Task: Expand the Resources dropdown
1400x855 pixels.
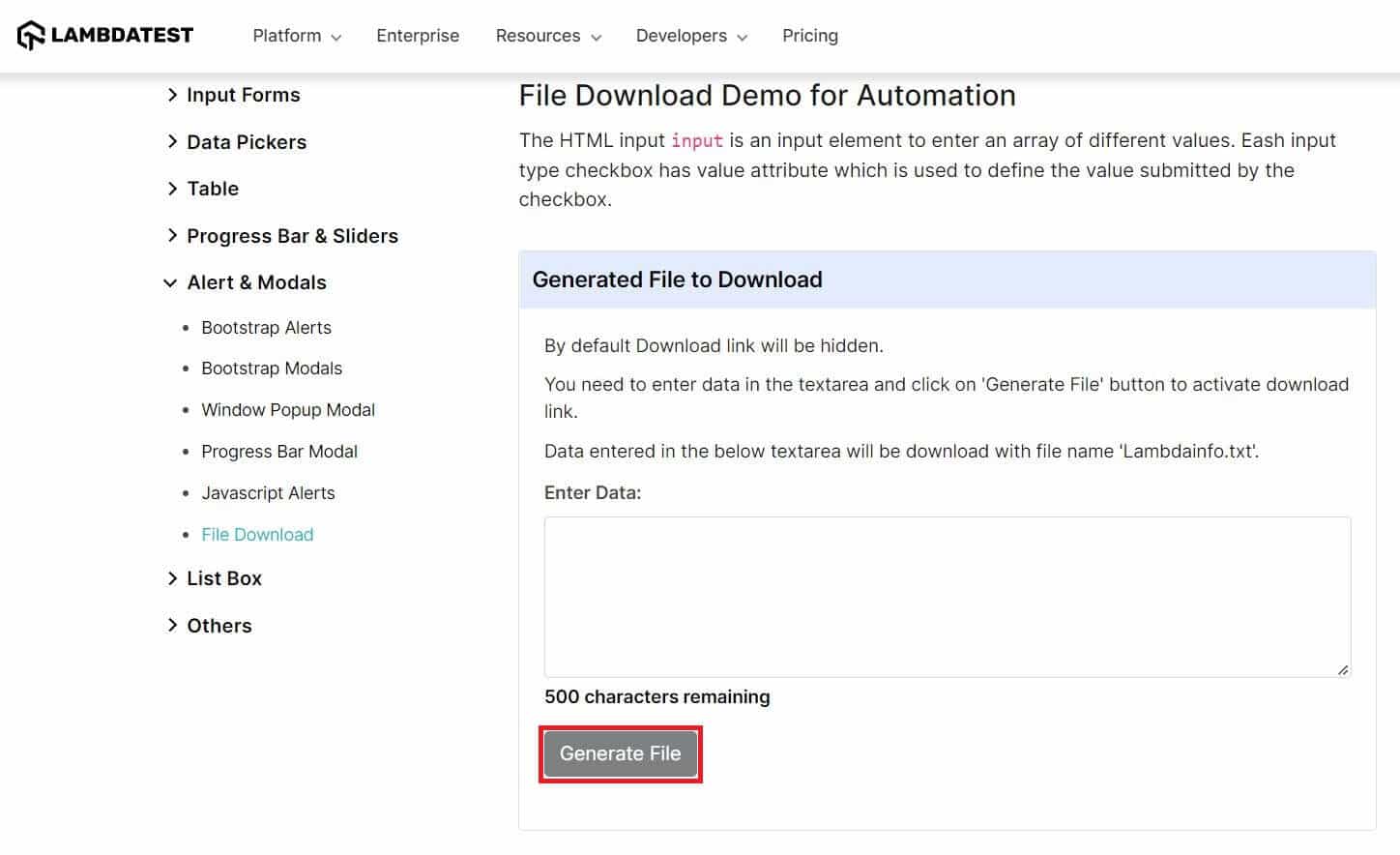Action: click(x=547, y=36)
